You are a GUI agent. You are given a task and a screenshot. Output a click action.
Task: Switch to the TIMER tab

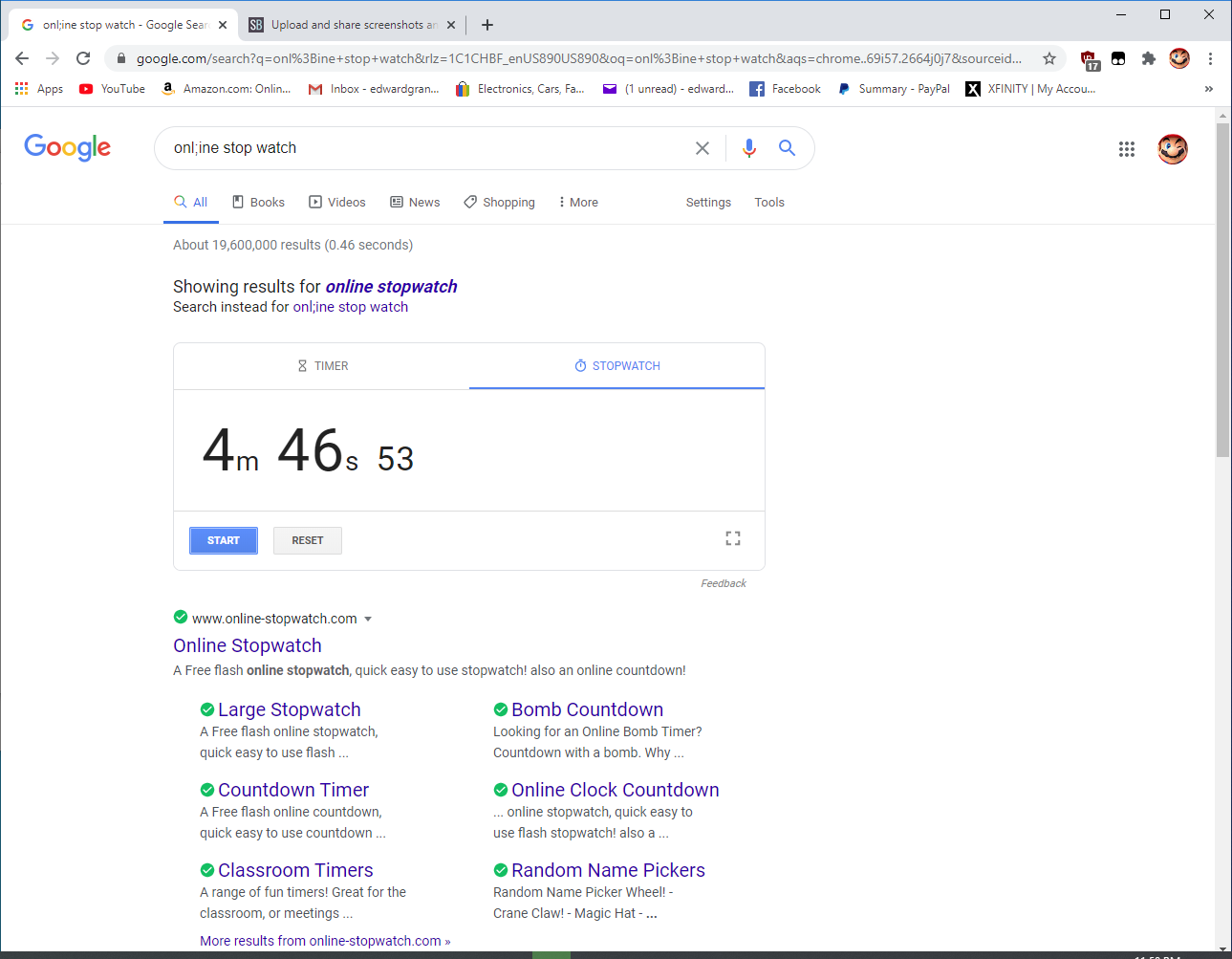[322, 366]
